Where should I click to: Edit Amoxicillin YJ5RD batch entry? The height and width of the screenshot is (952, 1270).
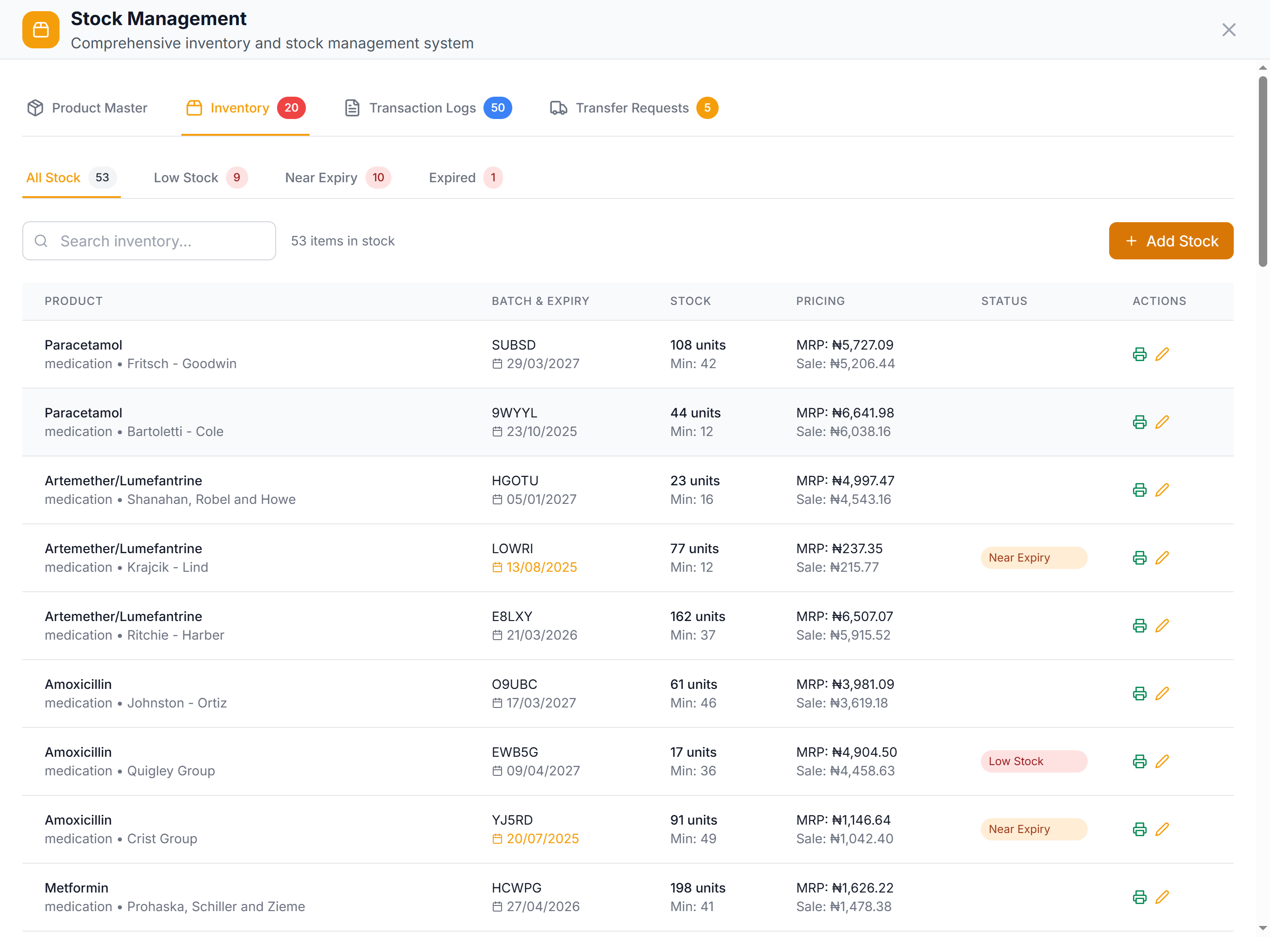[x=1162, y=829]
